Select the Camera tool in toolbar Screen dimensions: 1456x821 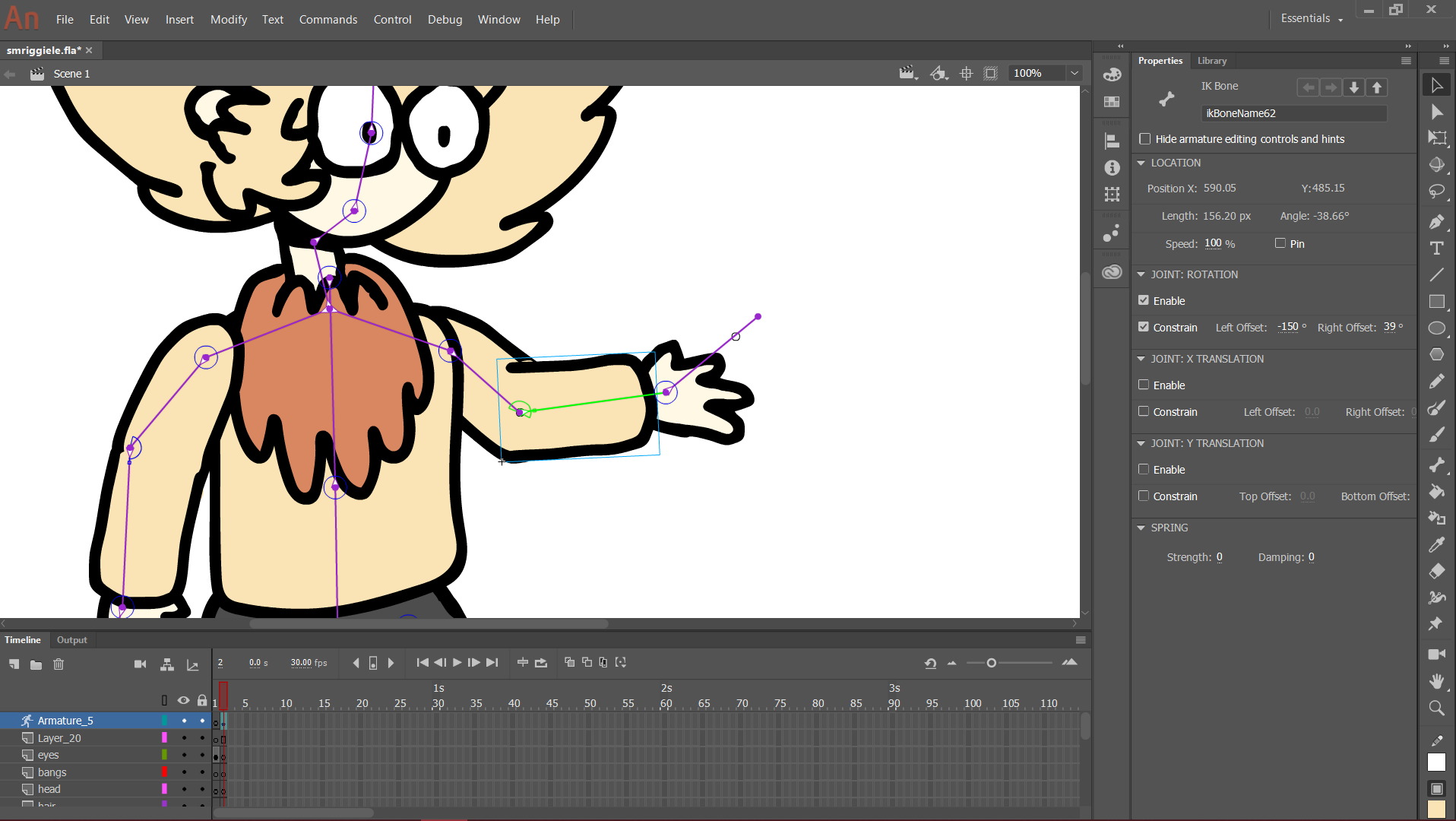pyautogui.click(x=1436, y=654)
